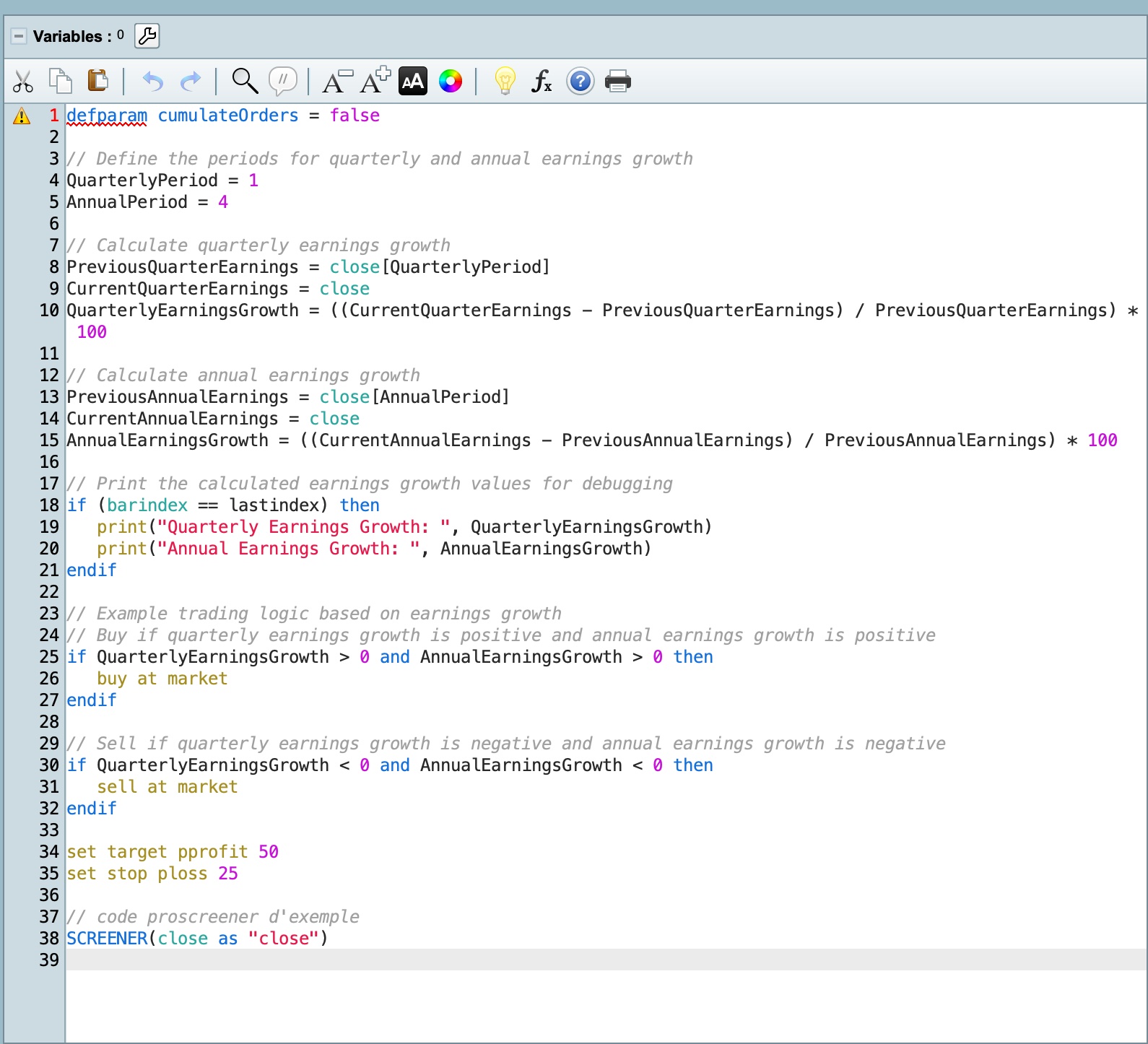Image resolution: width=1148 pixels, height=1044 pixels.
Task: Open the fx function insertion library
Action: click(542, 82)
